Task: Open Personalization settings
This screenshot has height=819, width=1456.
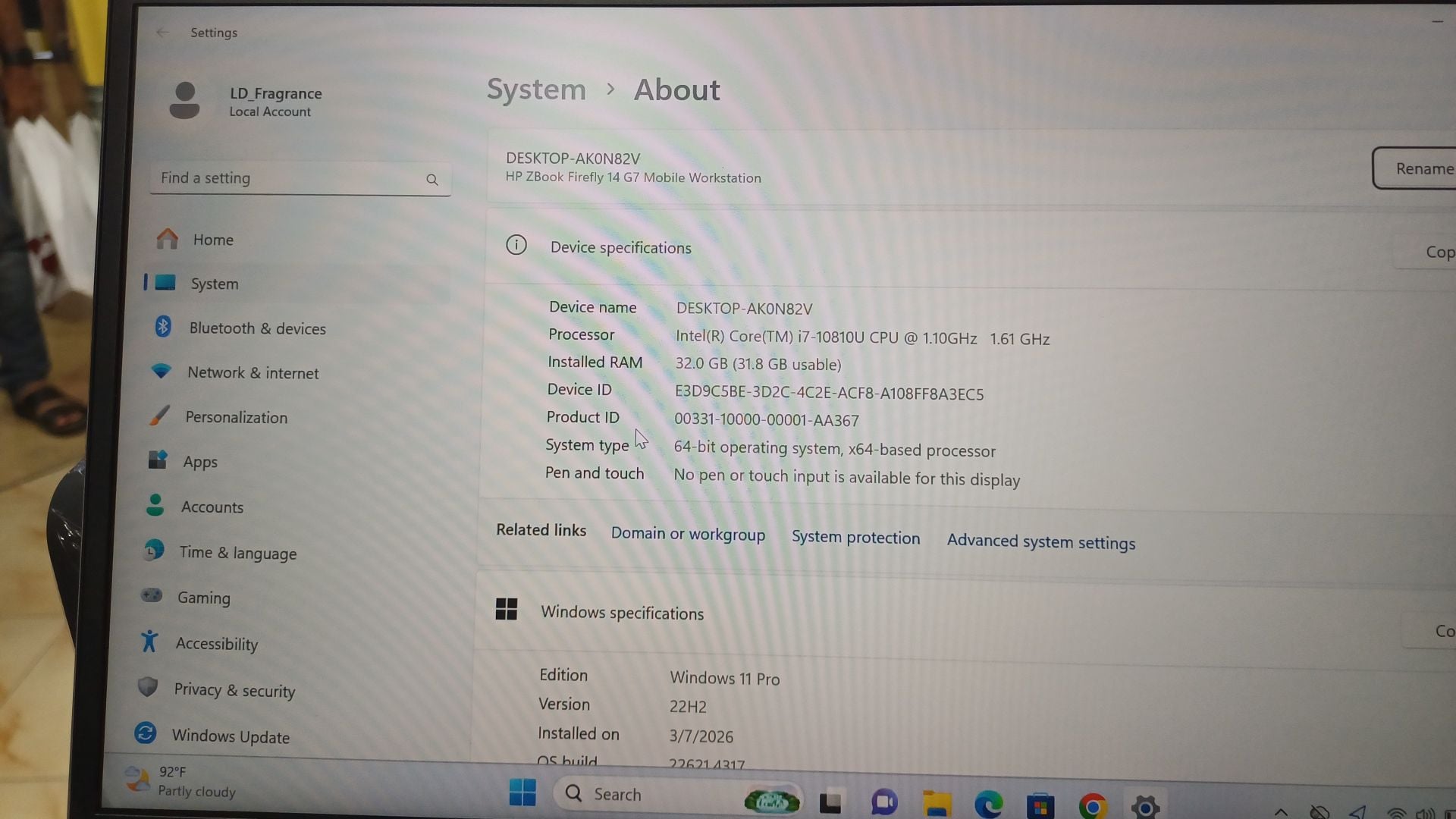Action: [294, 417]
